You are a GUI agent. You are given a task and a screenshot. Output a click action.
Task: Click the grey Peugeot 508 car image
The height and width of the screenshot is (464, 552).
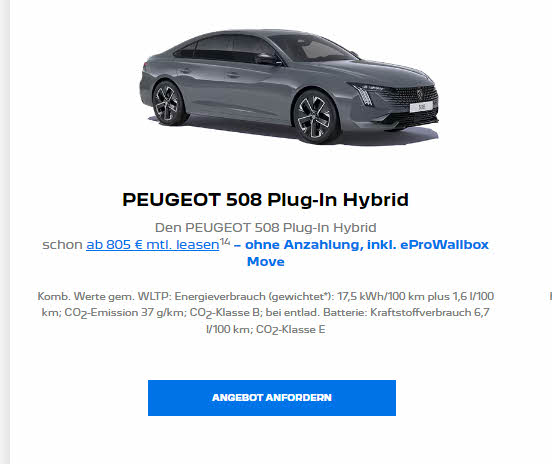pyautogui.click(x=289, y=87)
